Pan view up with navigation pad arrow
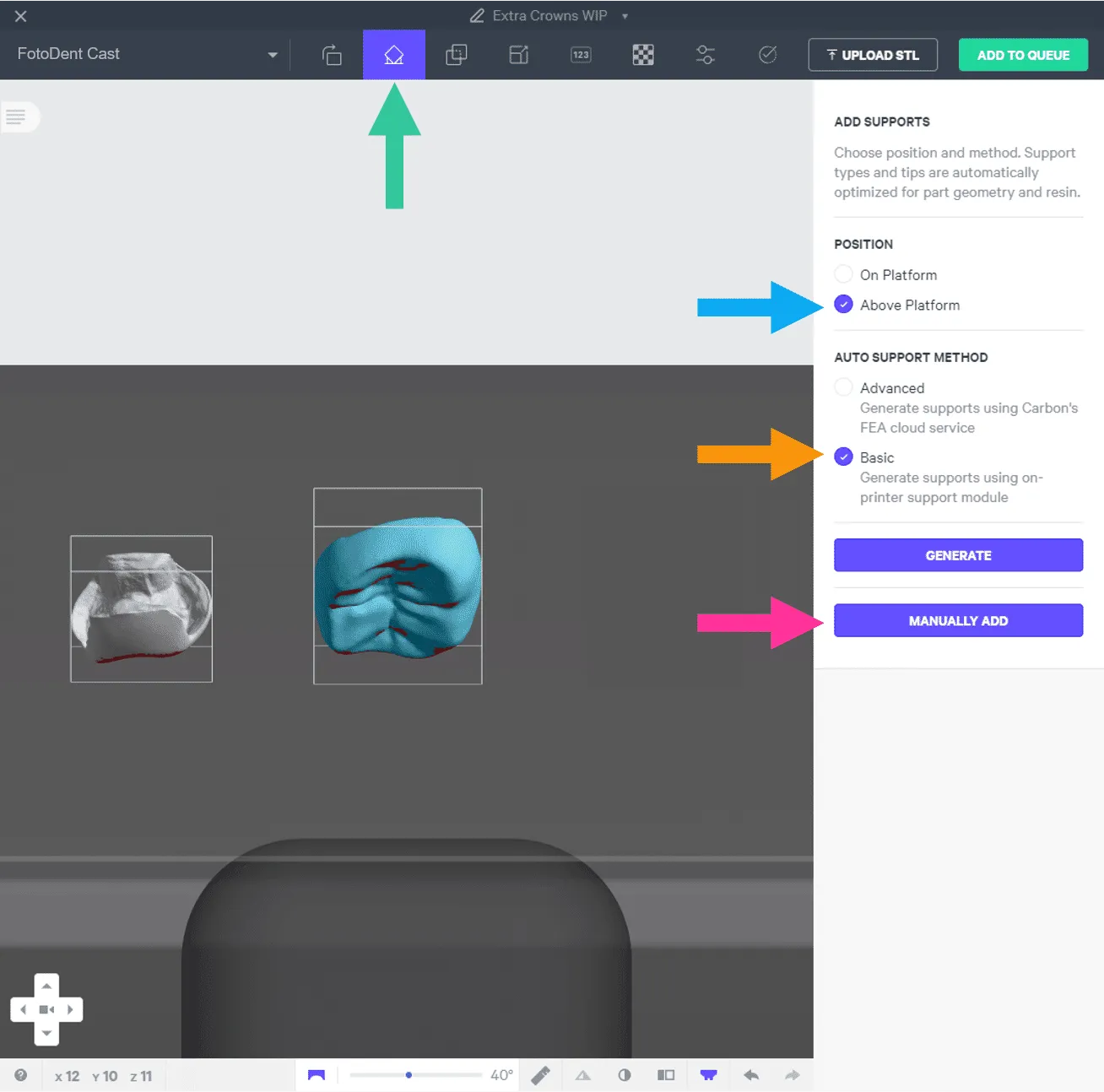This screenshot has width=1104, height=1092. click(46, 986)
